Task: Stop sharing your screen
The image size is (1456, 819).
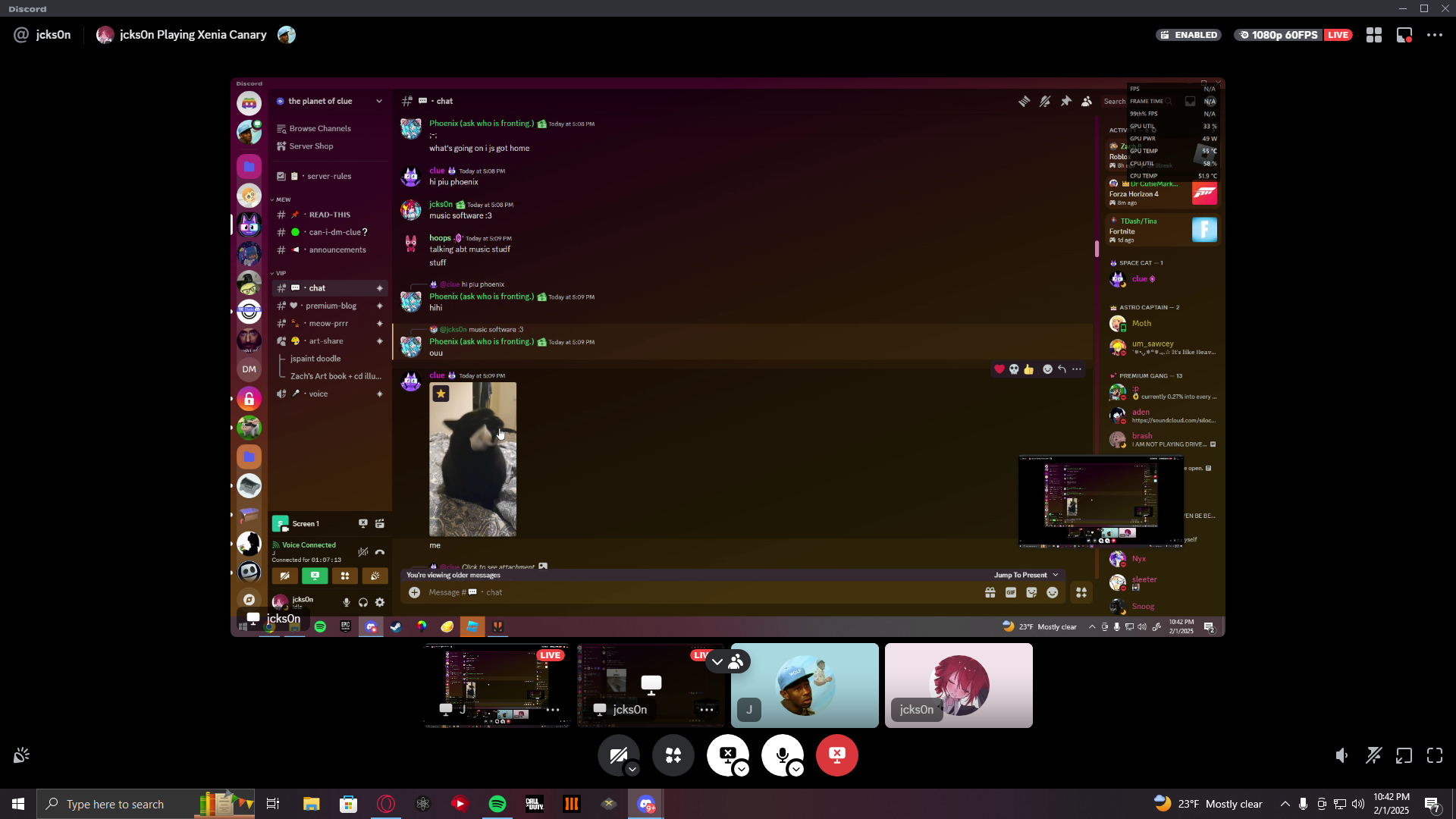Action: pyautogui.click(x=727, y=754)
